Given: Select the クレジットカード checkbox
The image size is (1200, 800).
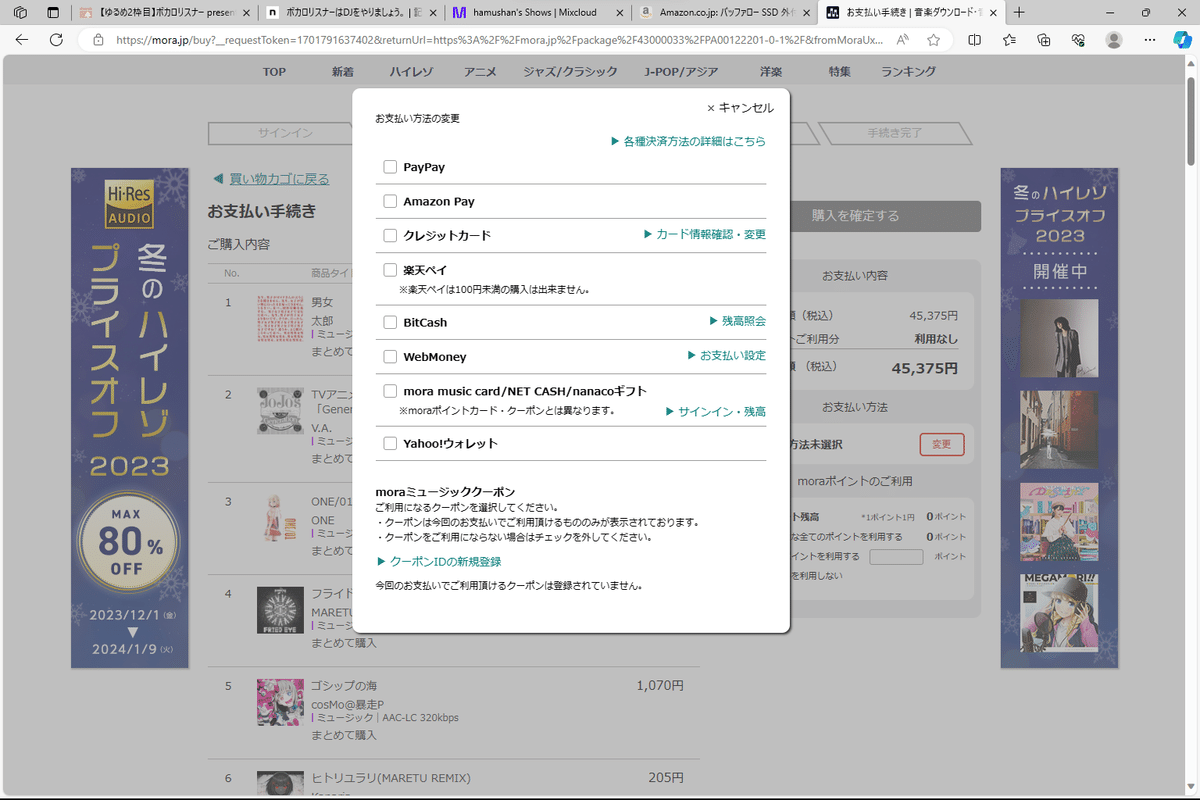Looking at the screenshot, I should (390, 235).
